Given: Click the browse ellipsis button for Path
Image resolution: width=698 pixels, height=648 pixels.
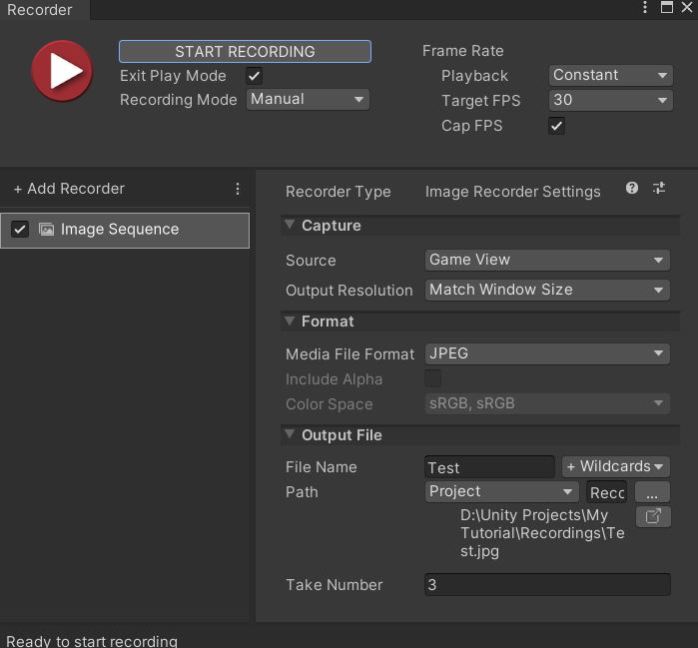Looking at the screenshot, I should [652, 492].
